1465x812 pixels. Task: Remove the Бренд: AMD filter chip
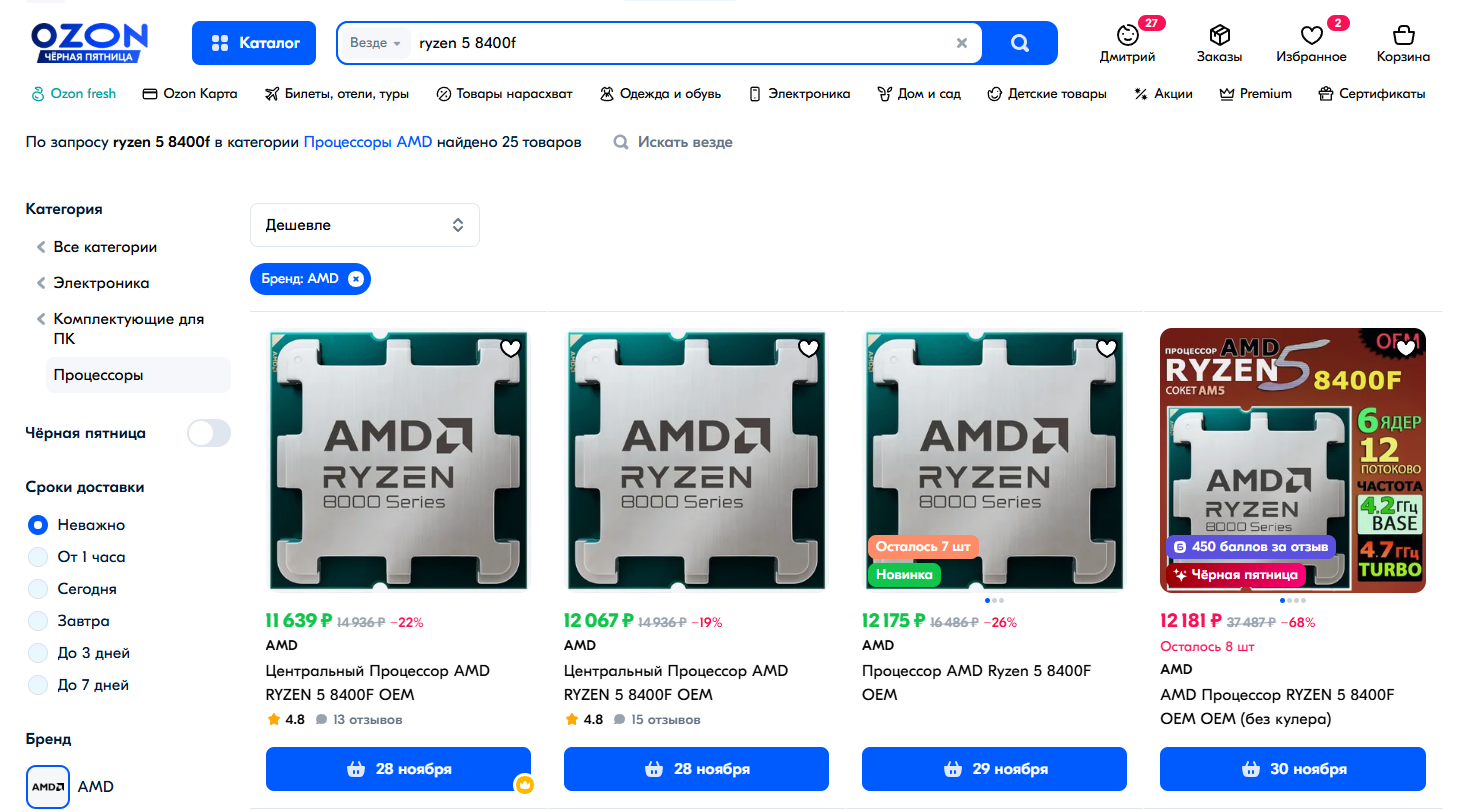tap(356, 279)
